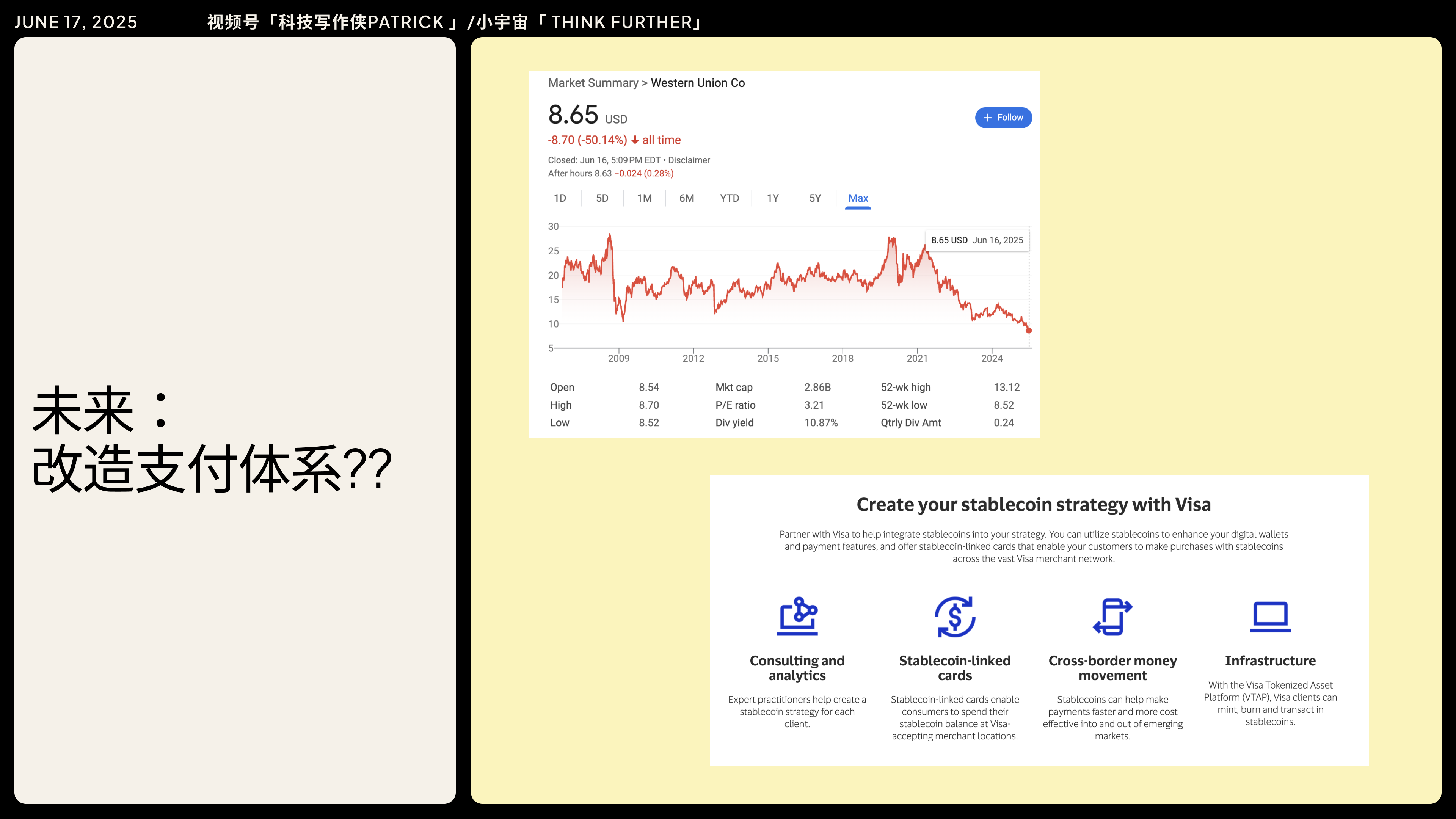Select the 5D time range tab
Screen dimensions: 1456x819
pos(602,198)
